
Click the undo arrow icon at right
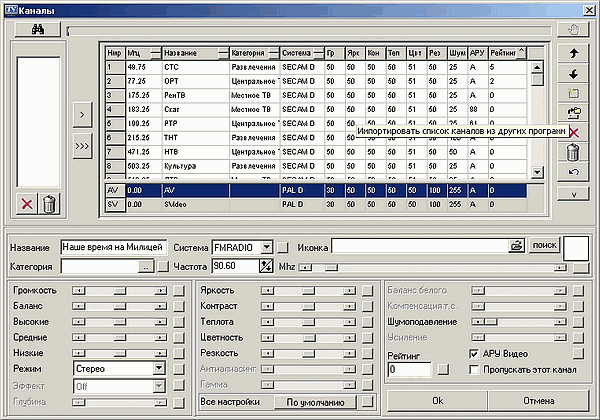click(573, 174)
